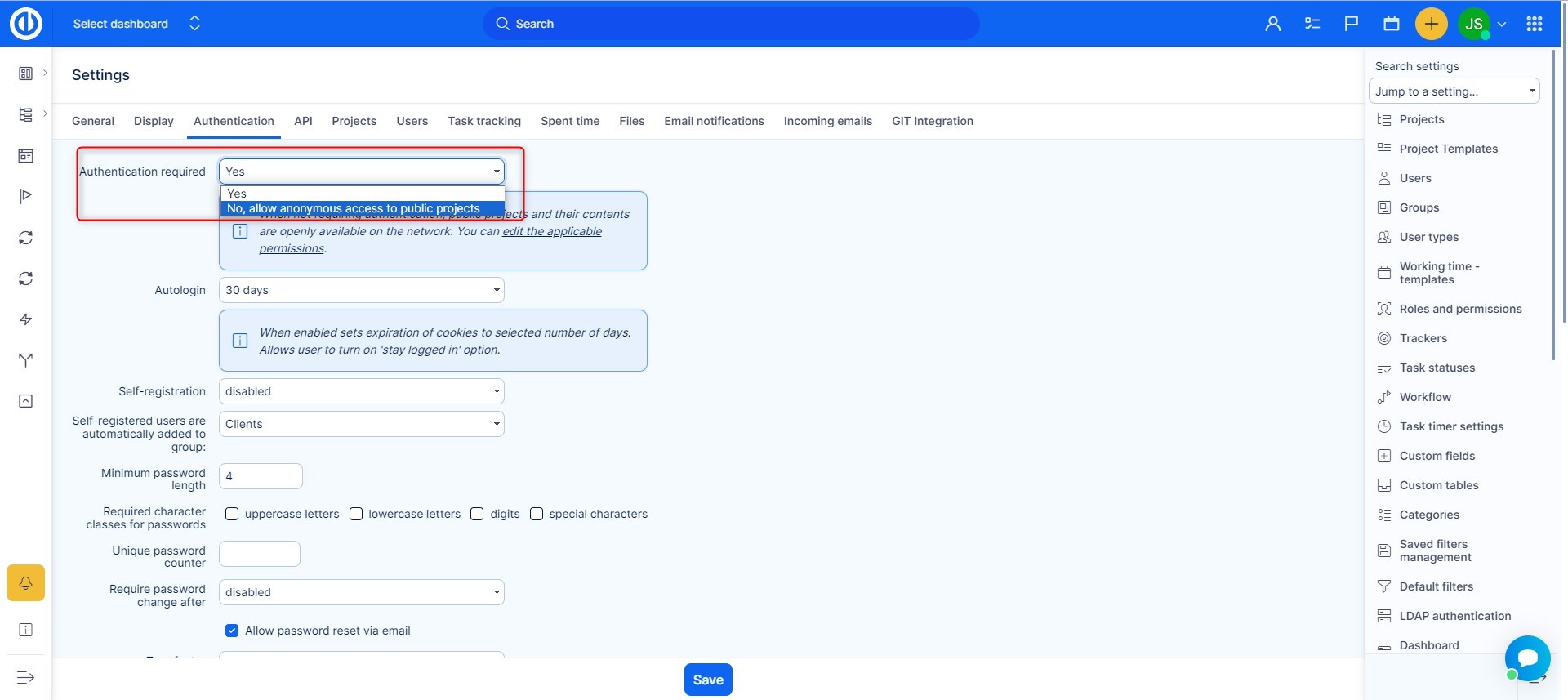Open the live chat bubble icon
This screenshot has height=700, width=1568.
click(1527, 658)
